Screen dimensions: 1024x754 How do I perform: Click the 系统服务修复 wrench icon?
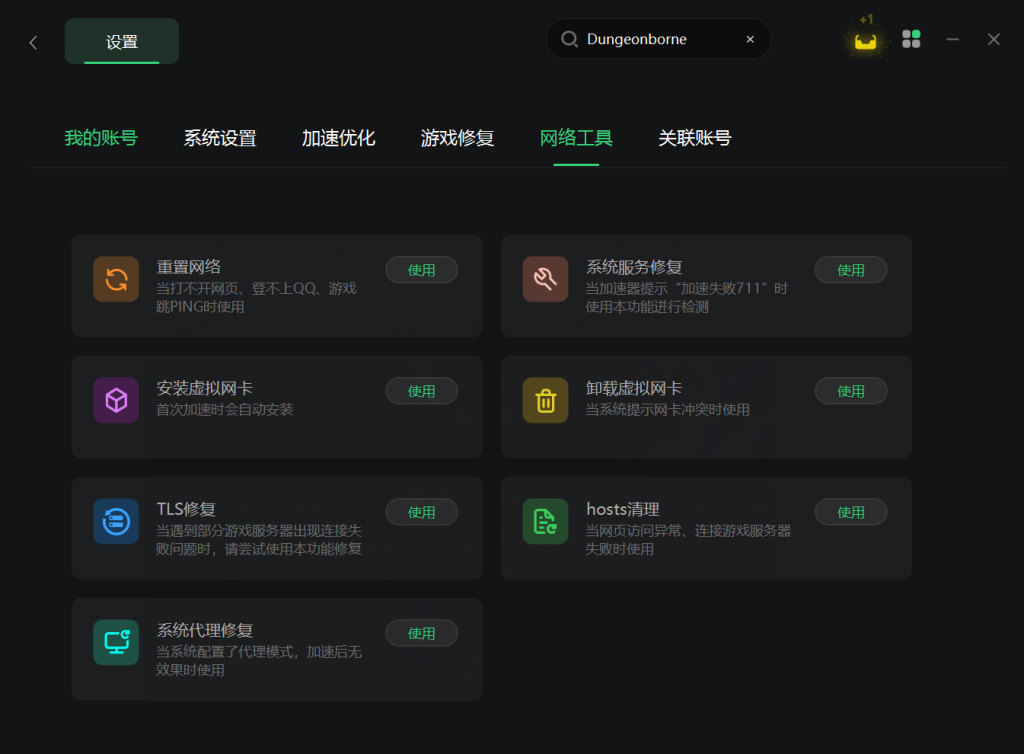[x=545, y=279]
